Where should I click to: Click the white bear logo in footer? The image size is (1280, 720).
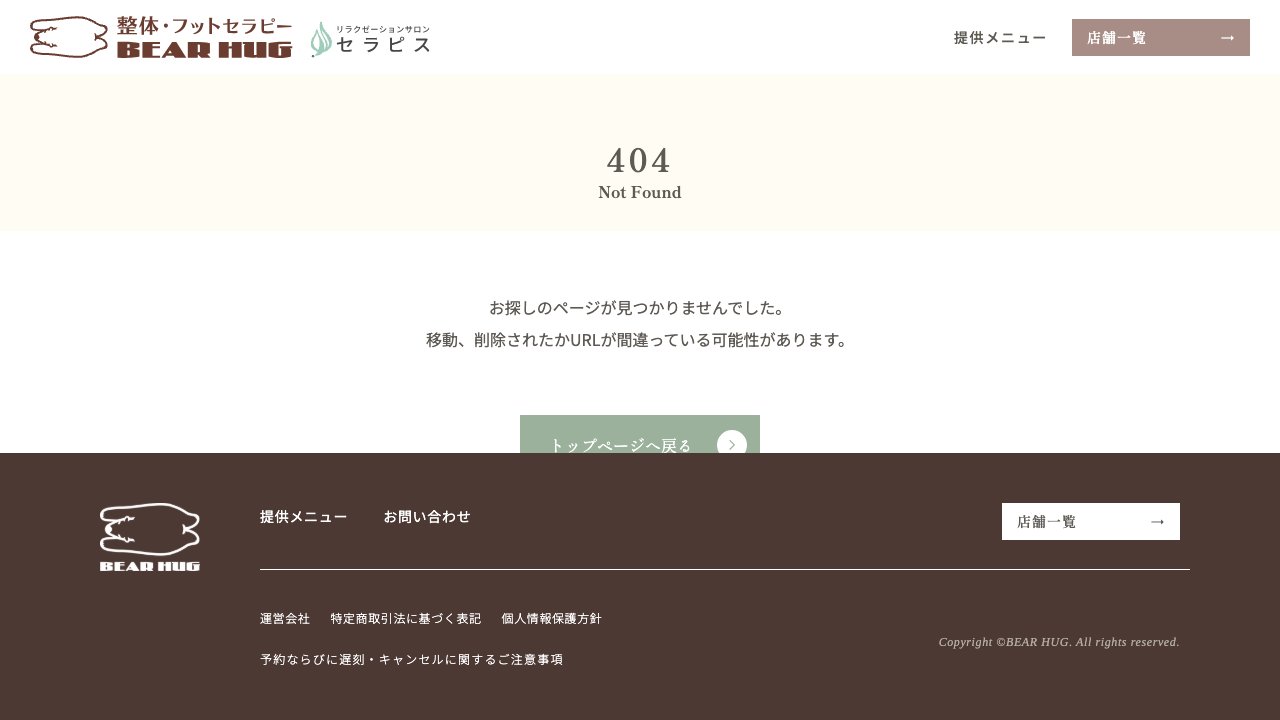[149, 536]
